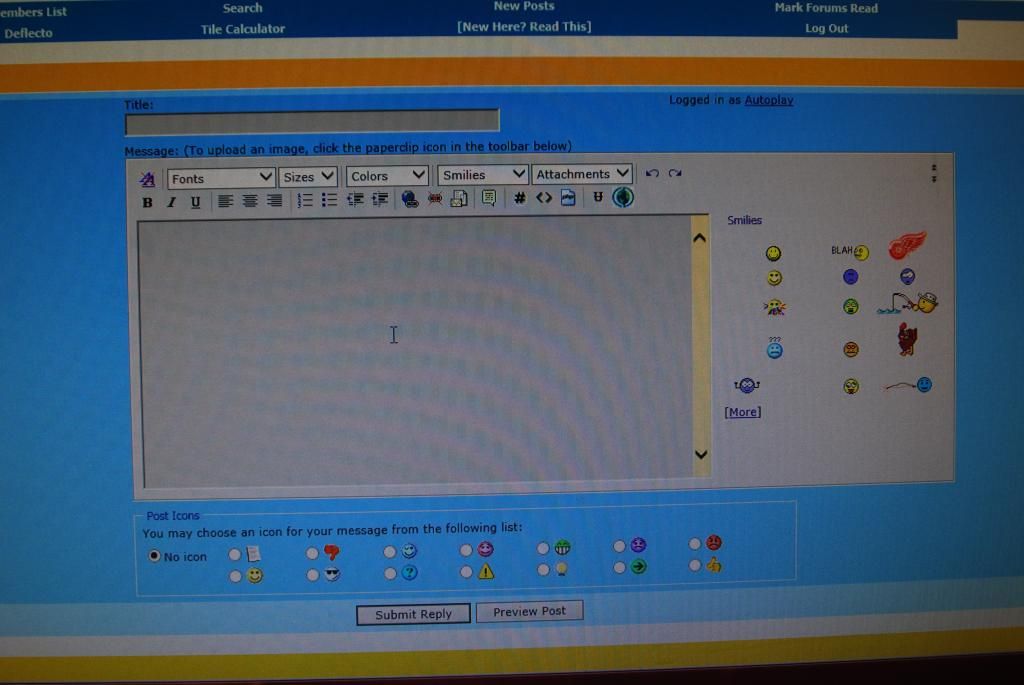Insert the Red Wings logo smiley
This screenshot has height=685, width=1024.
tap(908, 245)
